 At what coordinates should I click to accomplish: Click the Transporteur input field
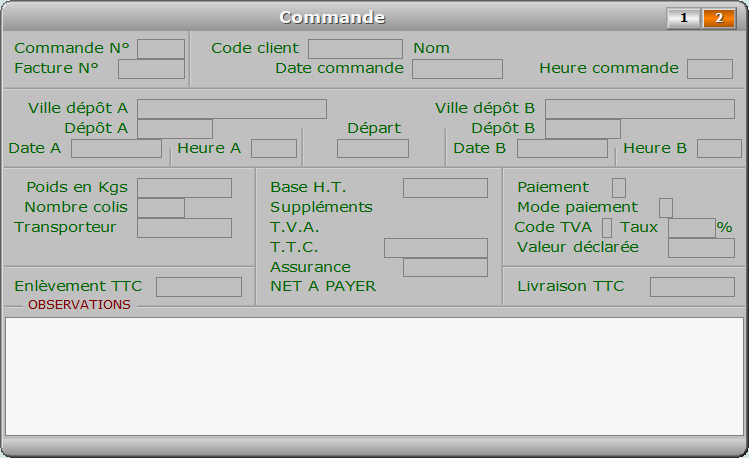pos(184,228)
